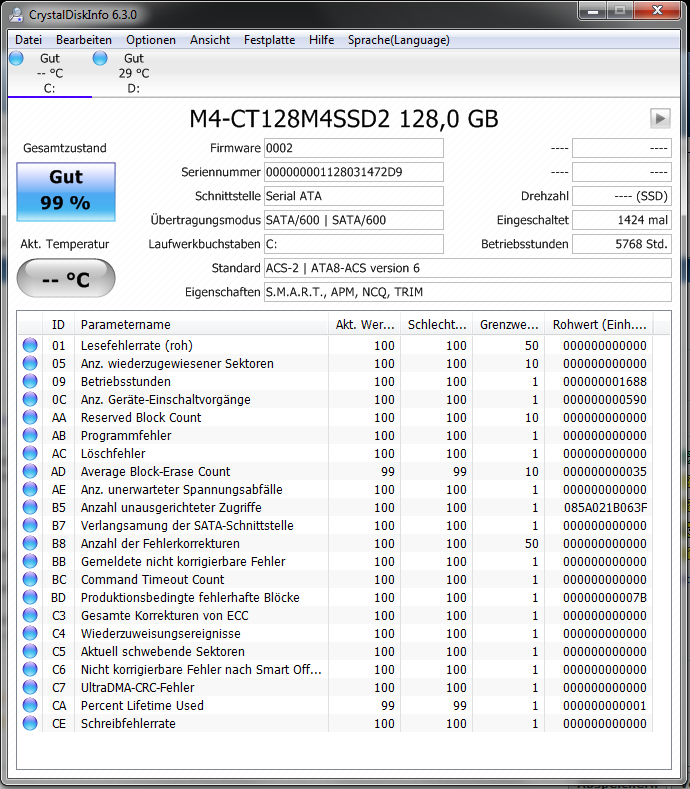Click the Betriebsstunden value 5768 Std.

pyautogui.click(x=622, y=244)
